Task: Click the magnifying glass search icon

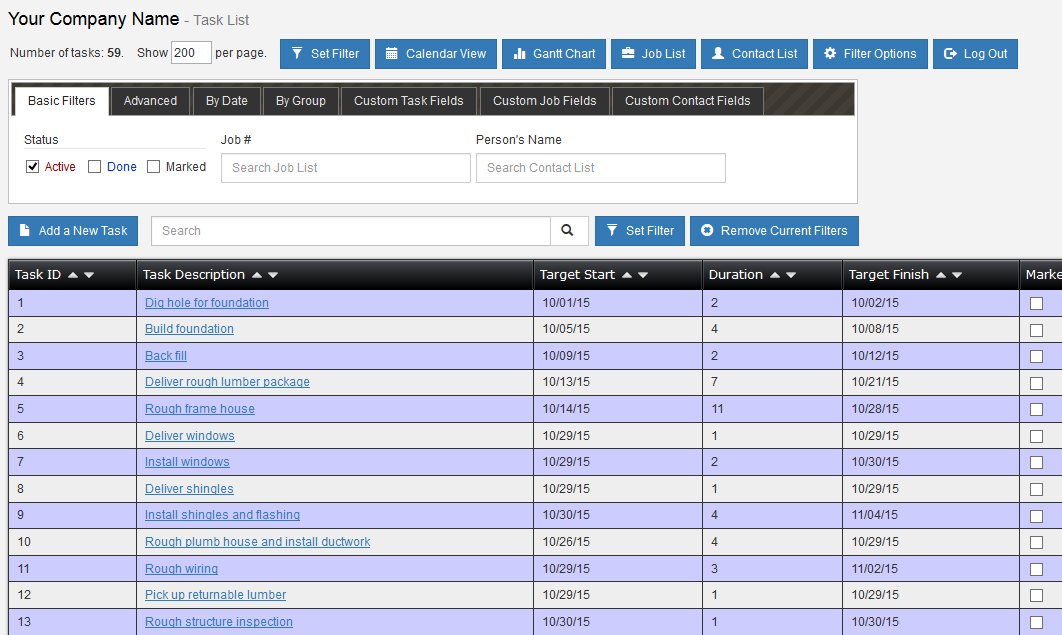Action: 569,230
